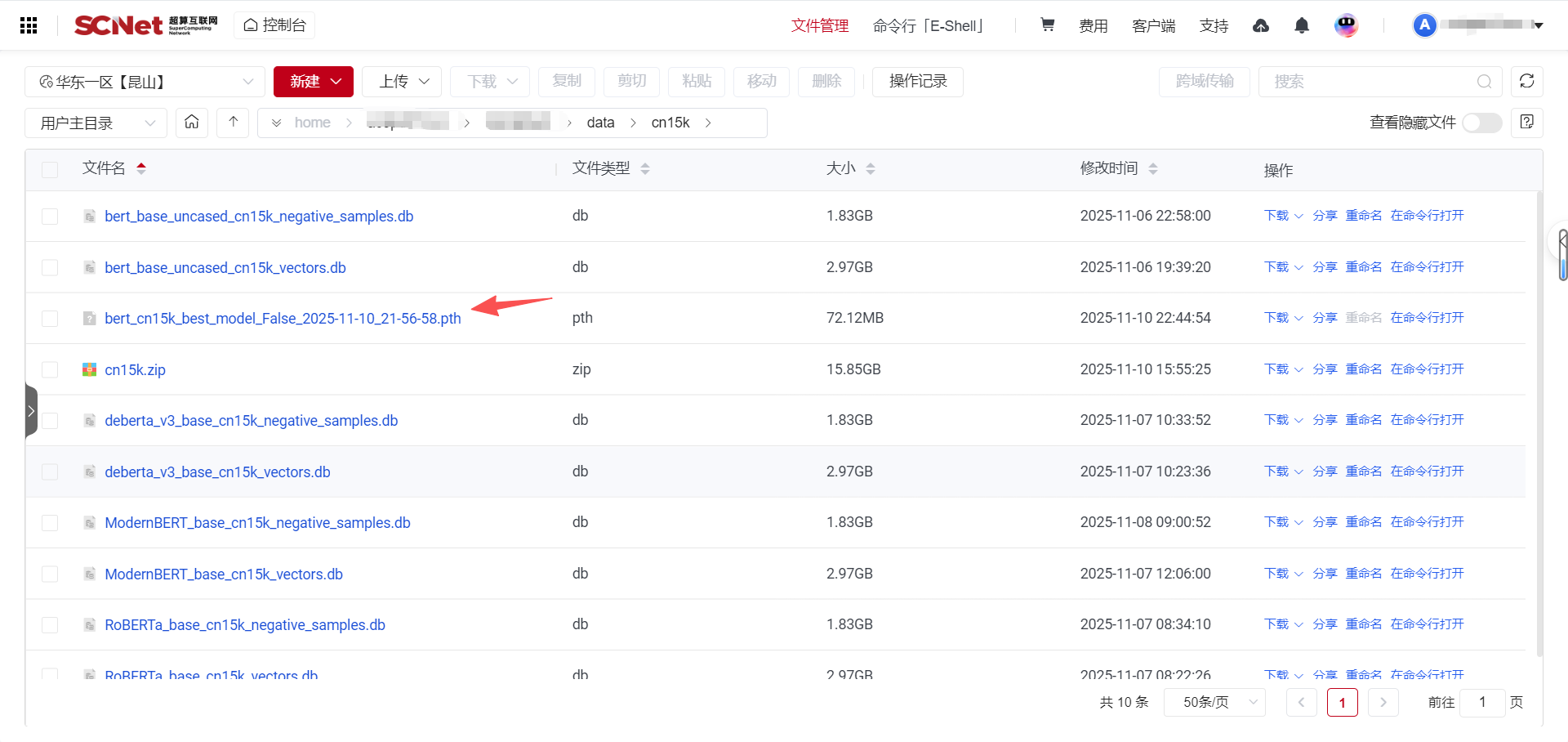Screen dimensions: 1568x742
Task: Open the 50条/页 page-size dropdown
Action: click(1214, 702)
